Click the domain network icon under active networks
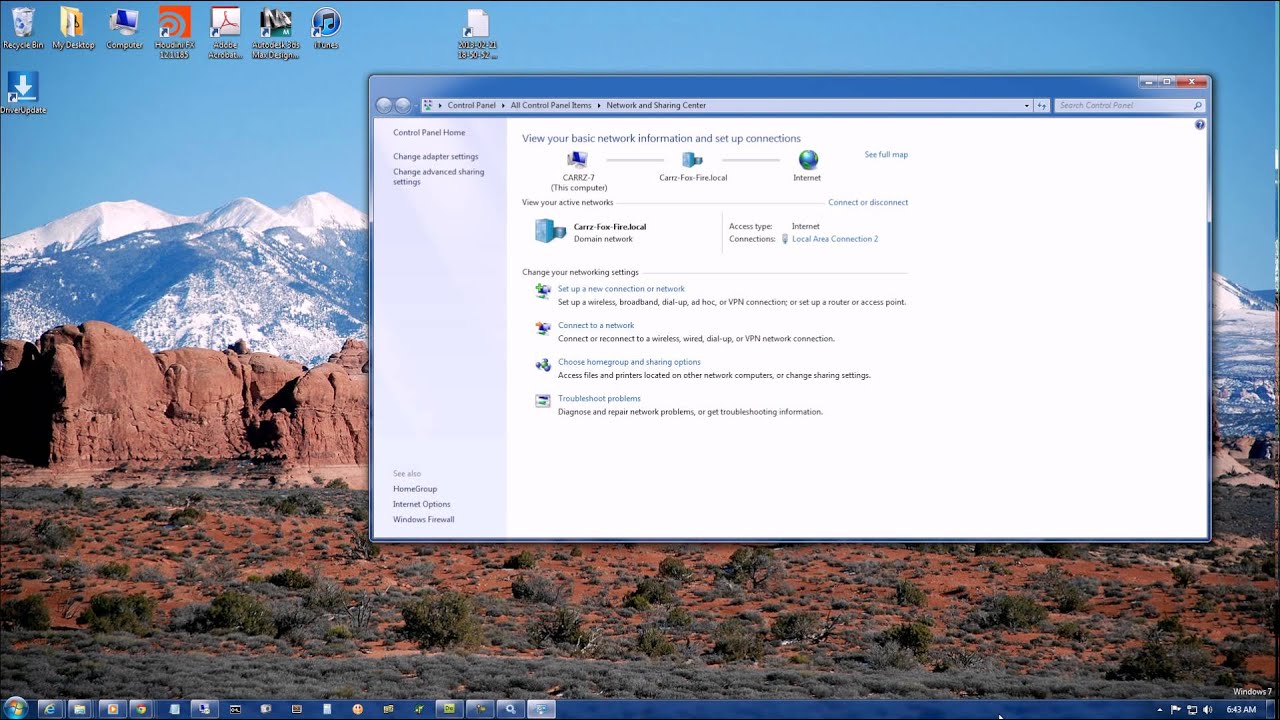Screen dimensions: 1280x720 550,231
